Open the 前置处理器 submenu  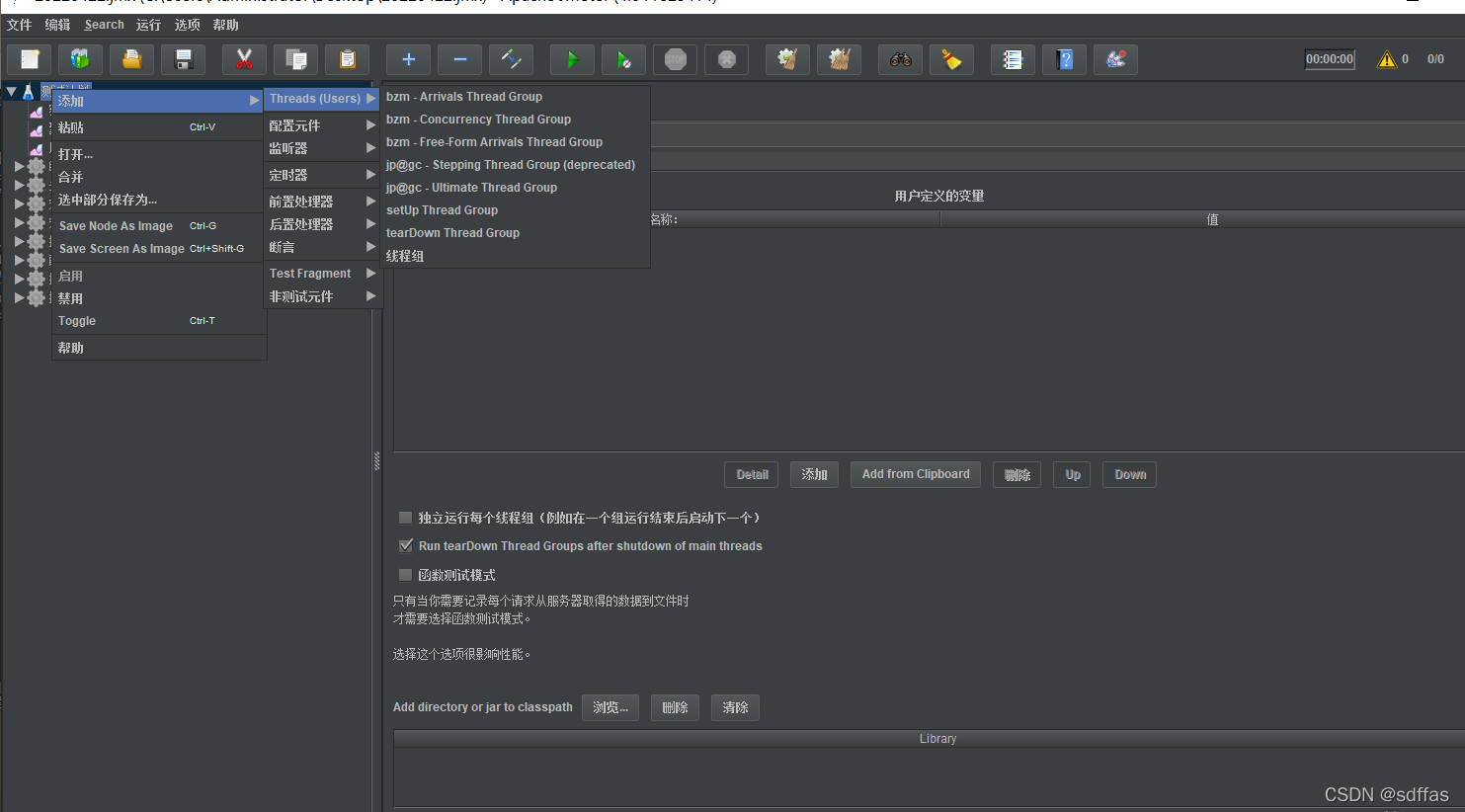(322, 202)
